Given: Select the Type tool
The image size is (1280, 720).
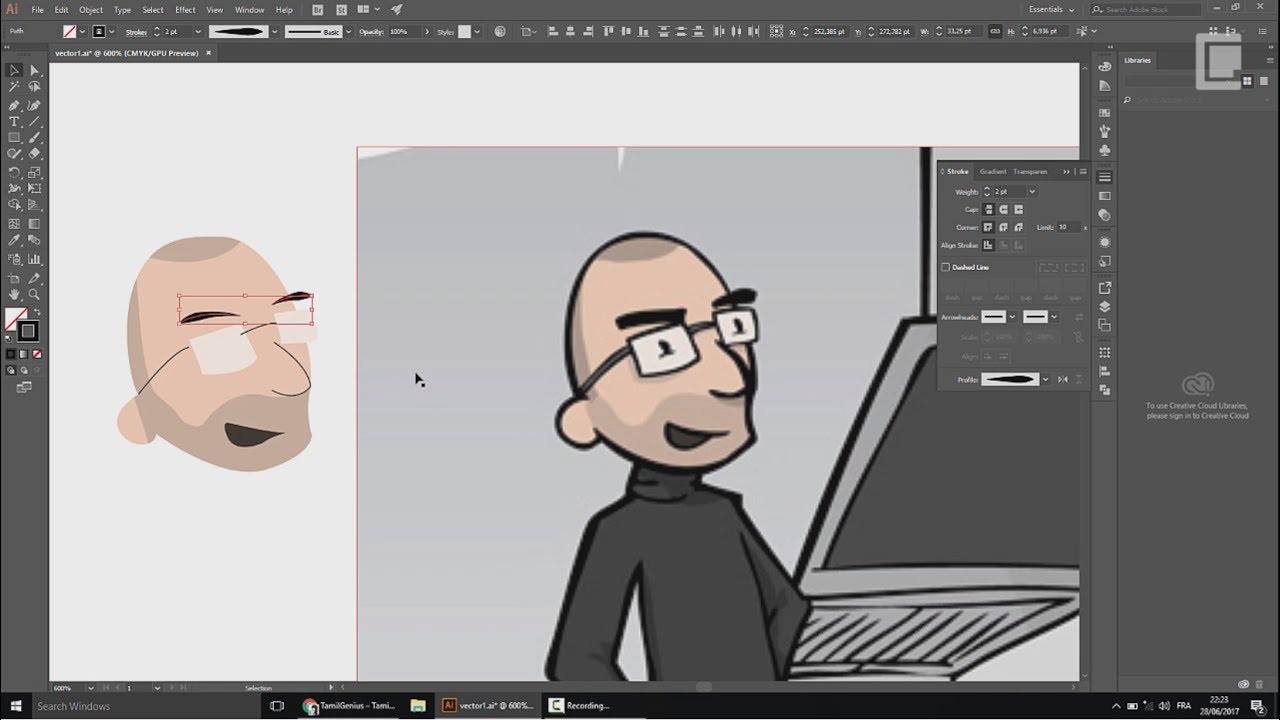Looking at the screenshot, I should [x=14, y=119].
